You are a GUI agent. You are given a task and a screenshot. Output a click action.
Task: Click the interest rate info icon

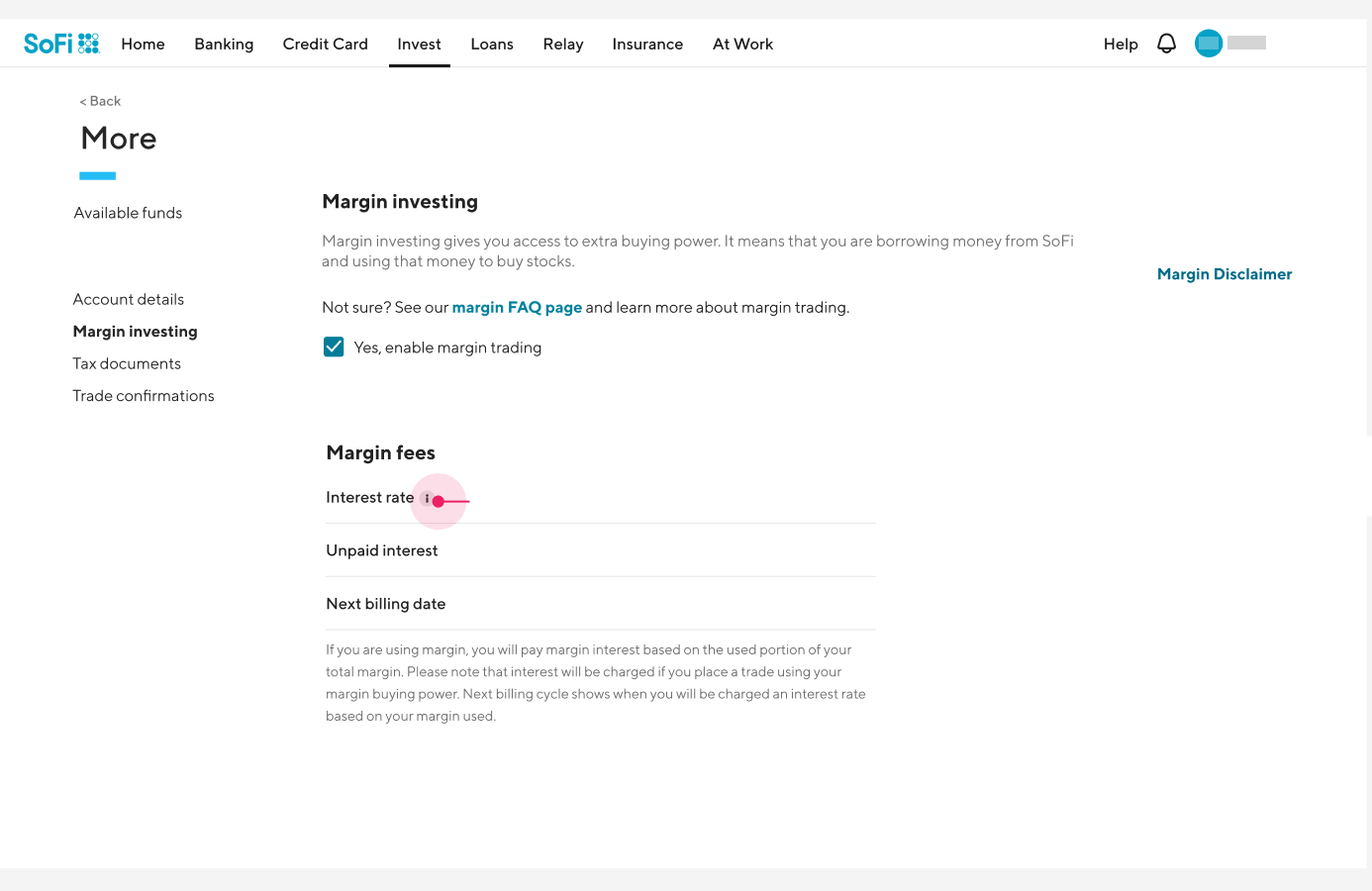click(x=427, y=499)
